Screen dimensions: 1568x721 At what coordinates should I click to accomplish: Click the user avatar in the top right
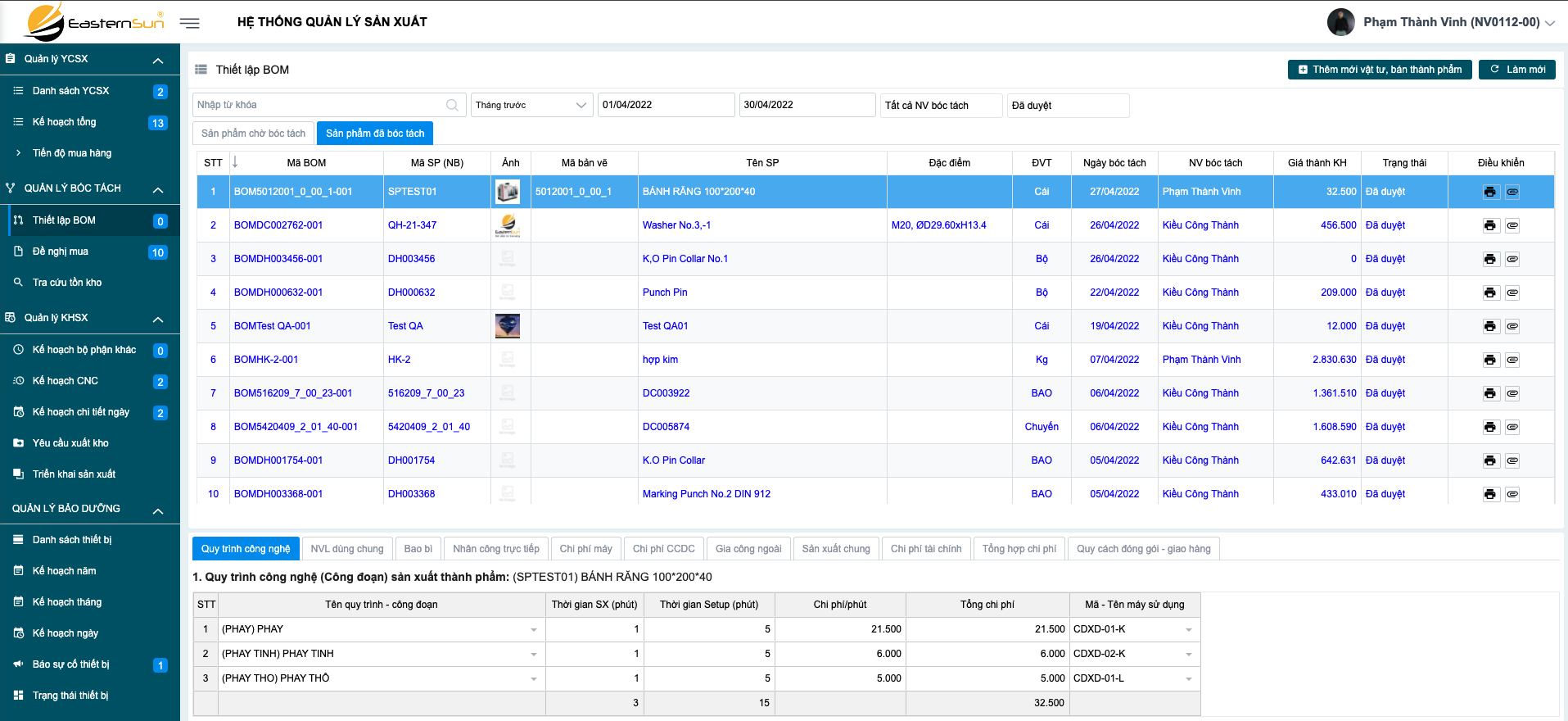(x=1340, y=22)
